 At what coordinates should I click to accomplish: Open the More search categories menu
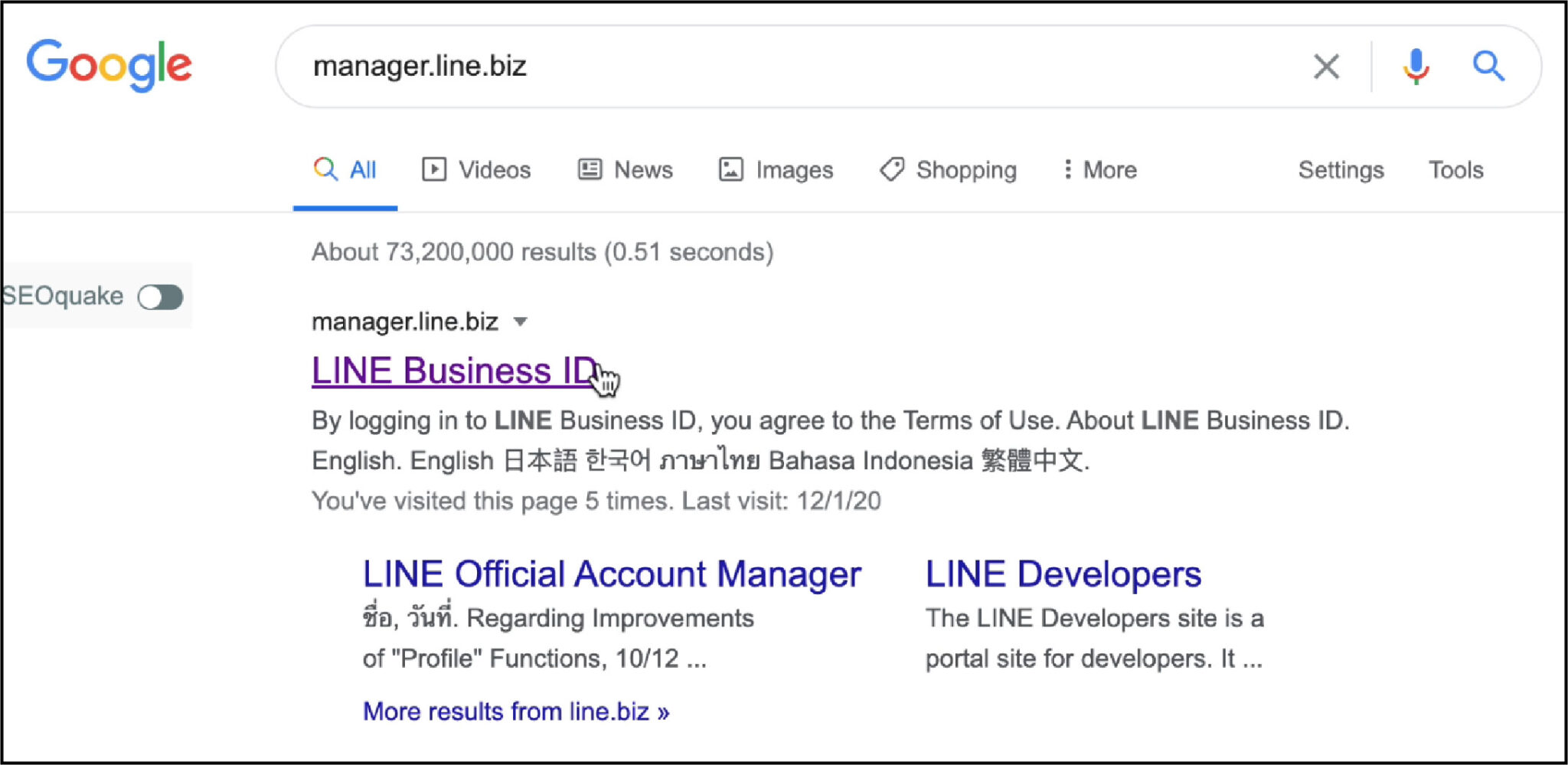(x=1100, y=169)
